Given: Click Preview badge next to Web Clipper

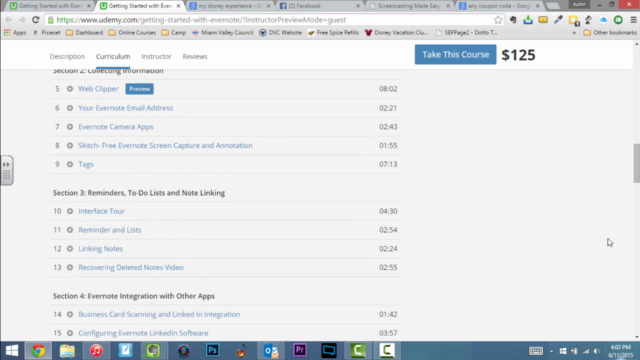Looking at the screenshot, I should tap(140, 89).
